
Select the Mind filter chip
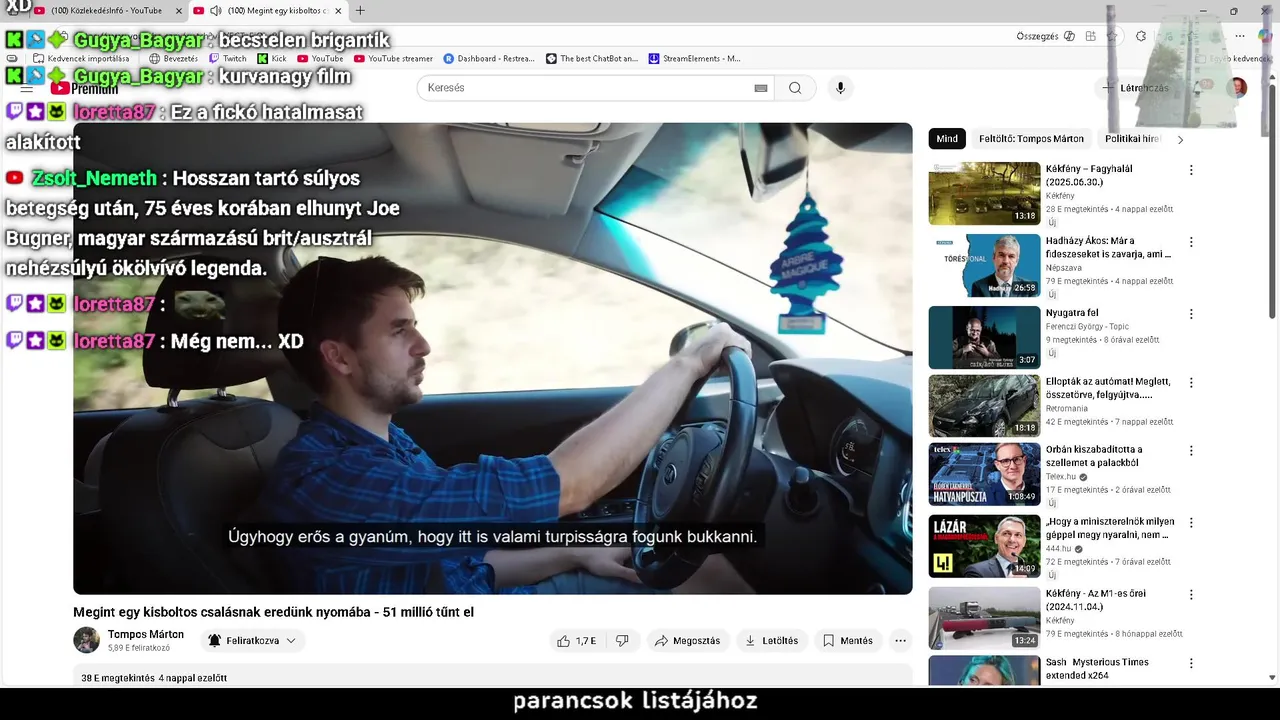tap(947, 139)
